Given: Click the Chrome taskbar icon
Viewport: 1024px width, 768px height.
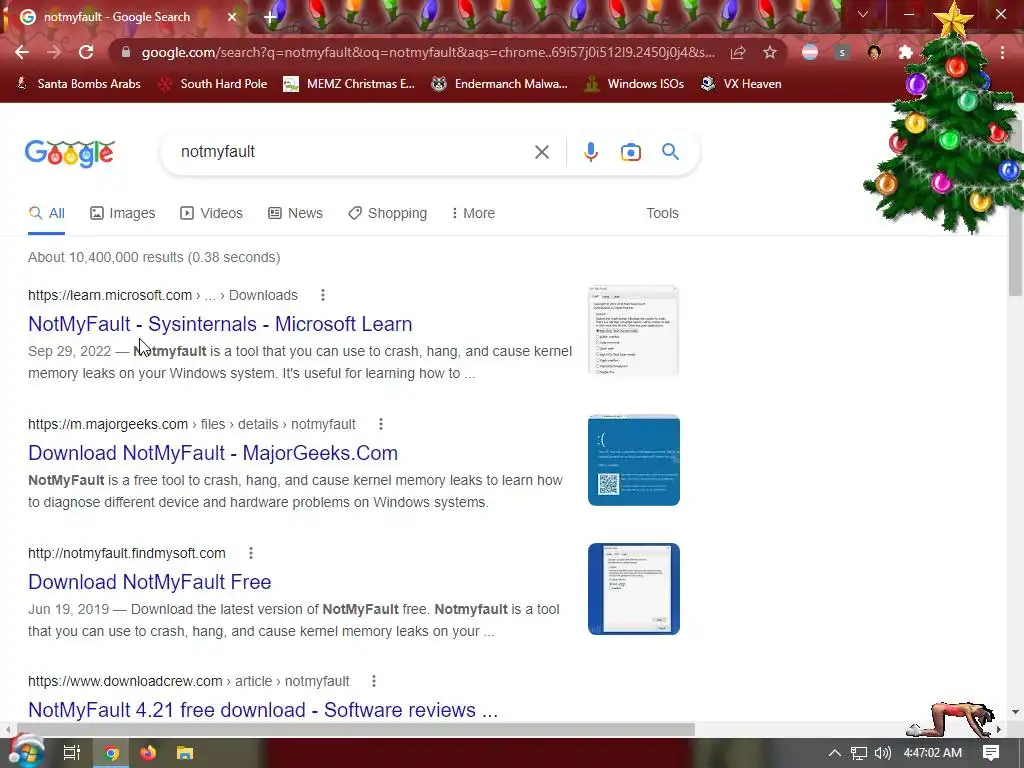Looking at the screenshot, I should click(x=111, y=753).
